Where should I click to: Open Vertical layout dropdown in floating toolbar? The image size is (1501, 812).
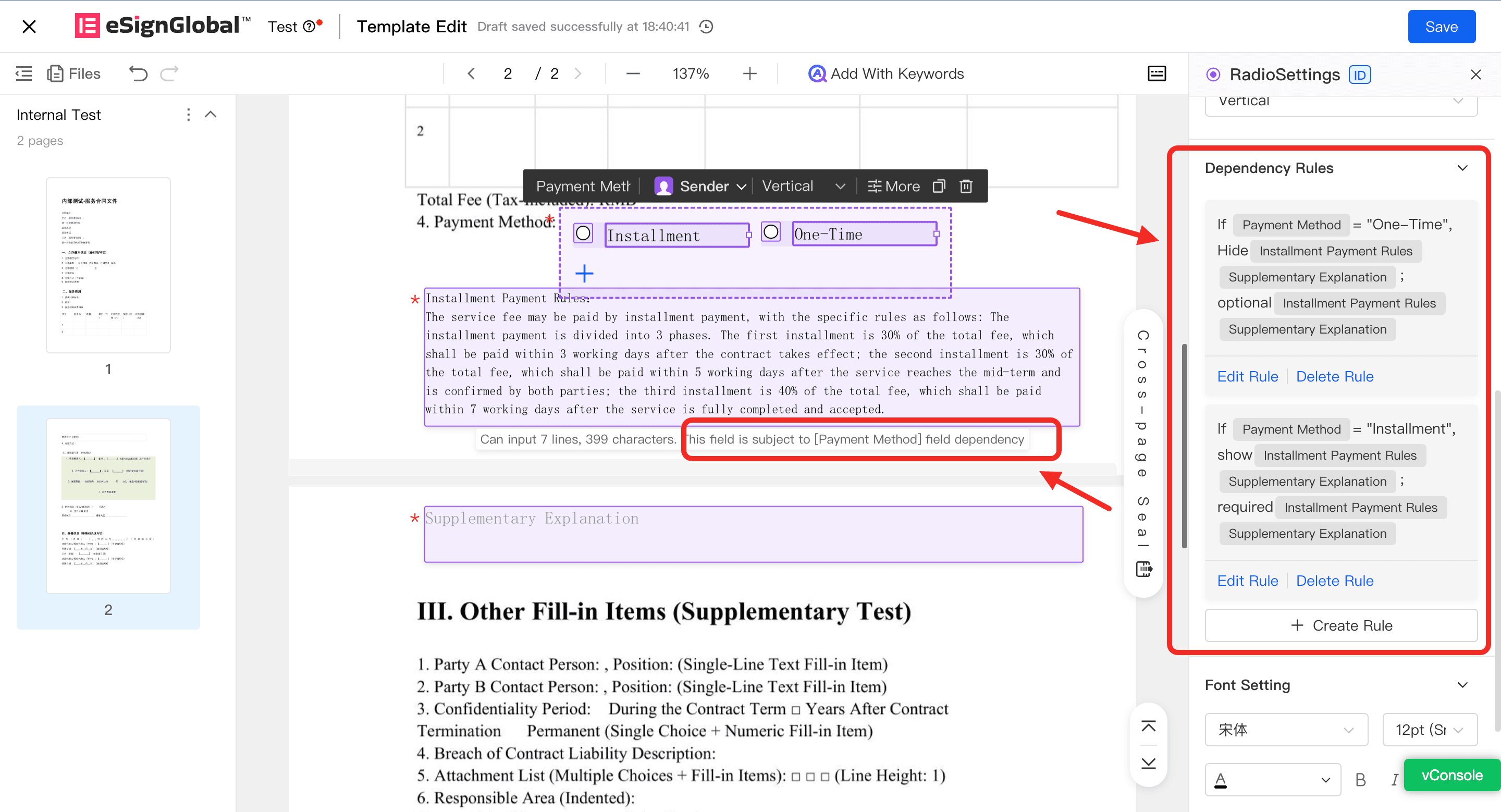tap(804, 187)
